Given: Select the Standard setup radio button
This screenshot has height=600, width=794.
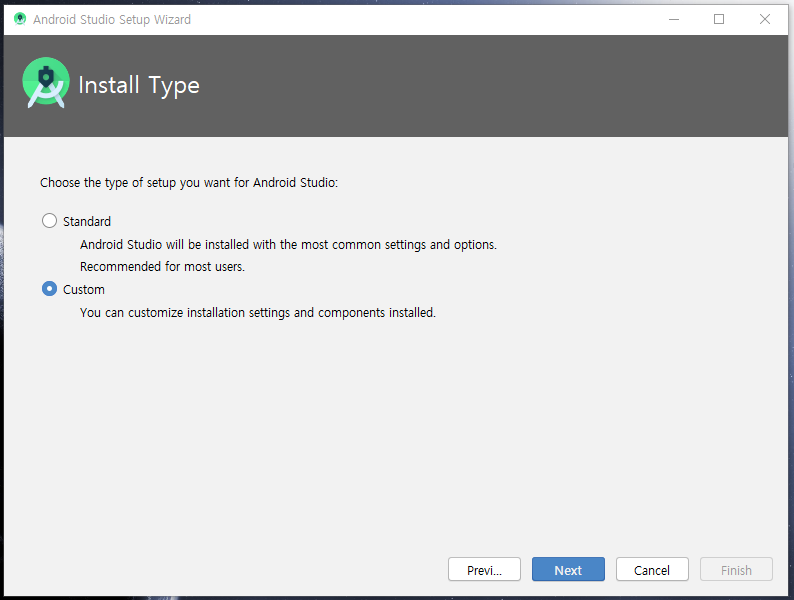Looking at the screenshot, I should coord(49,221).
